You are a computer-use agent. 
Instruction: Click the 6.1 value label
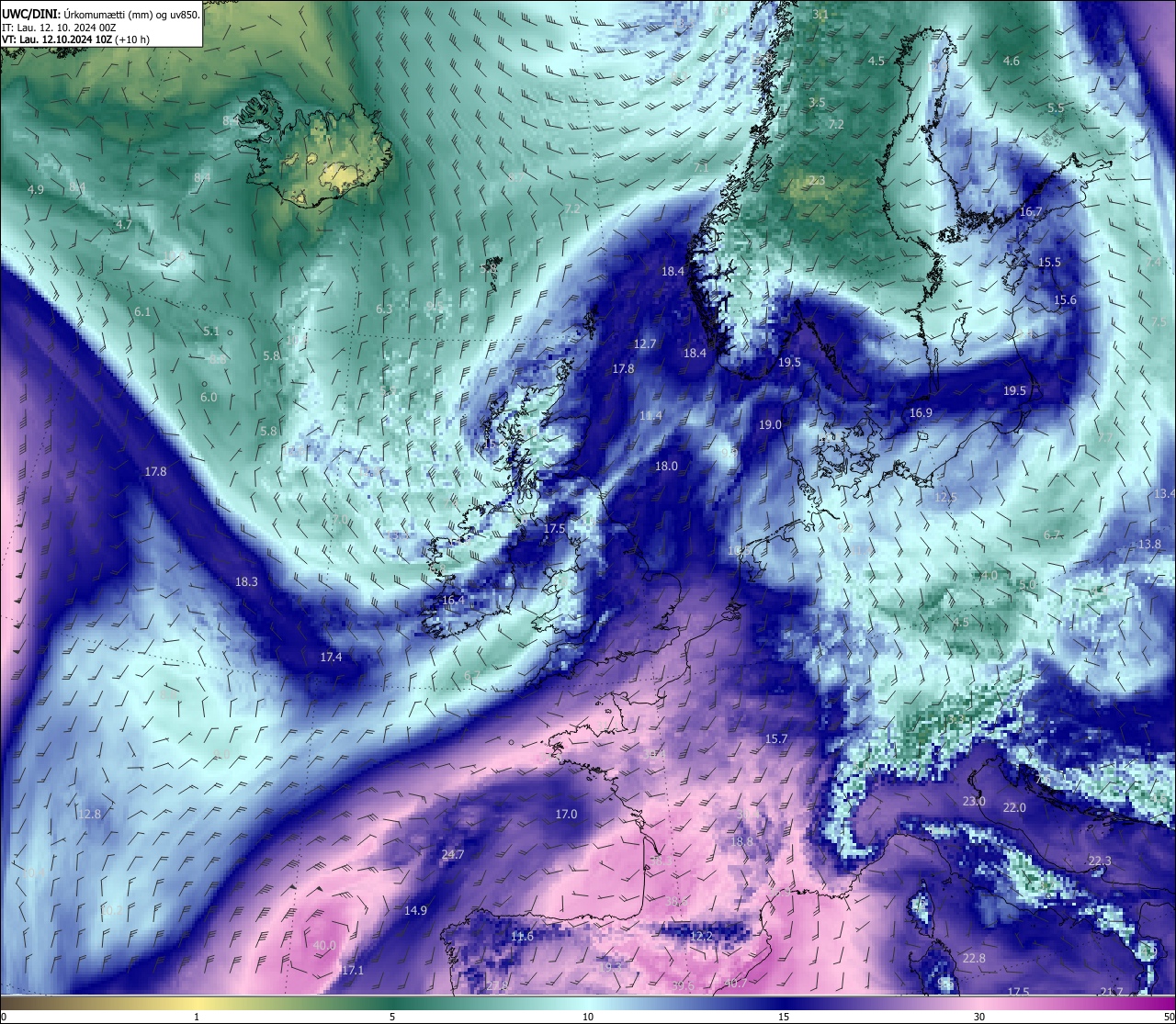[x=142, y=312]
